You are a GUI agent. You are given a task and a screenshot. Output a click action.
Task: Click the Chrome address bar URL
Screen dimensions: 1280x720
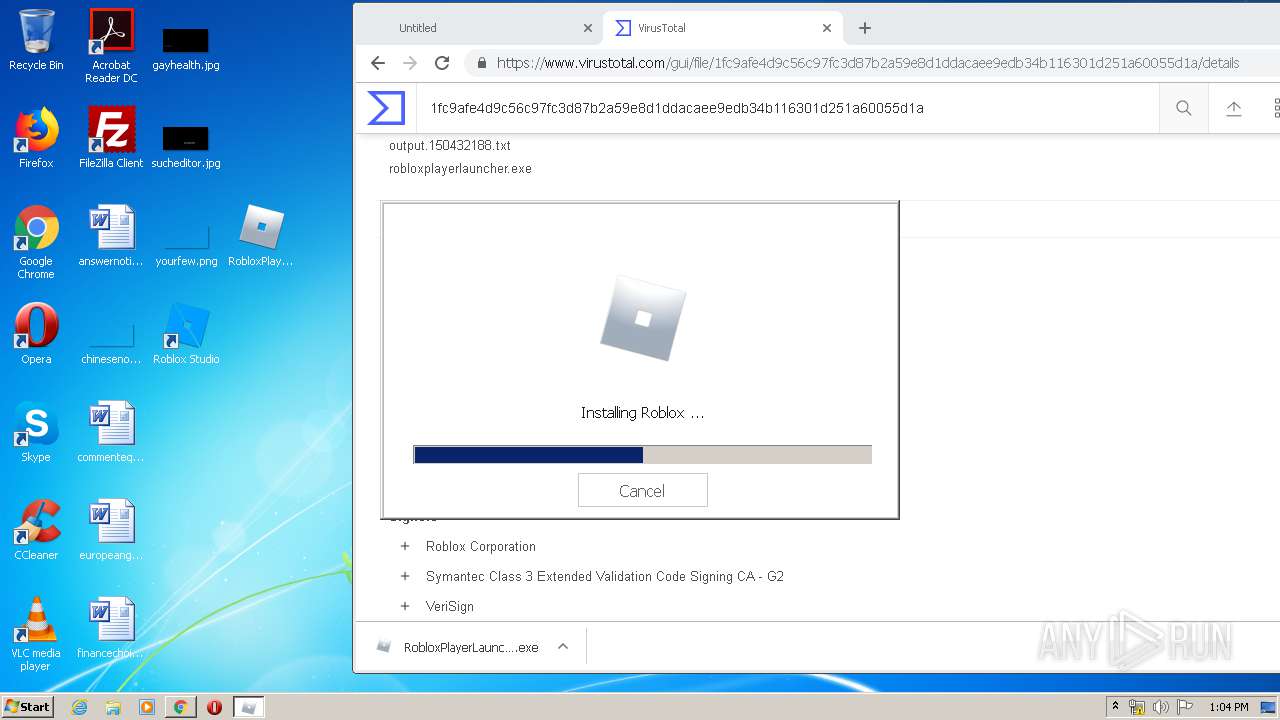[x=868, y=62]
